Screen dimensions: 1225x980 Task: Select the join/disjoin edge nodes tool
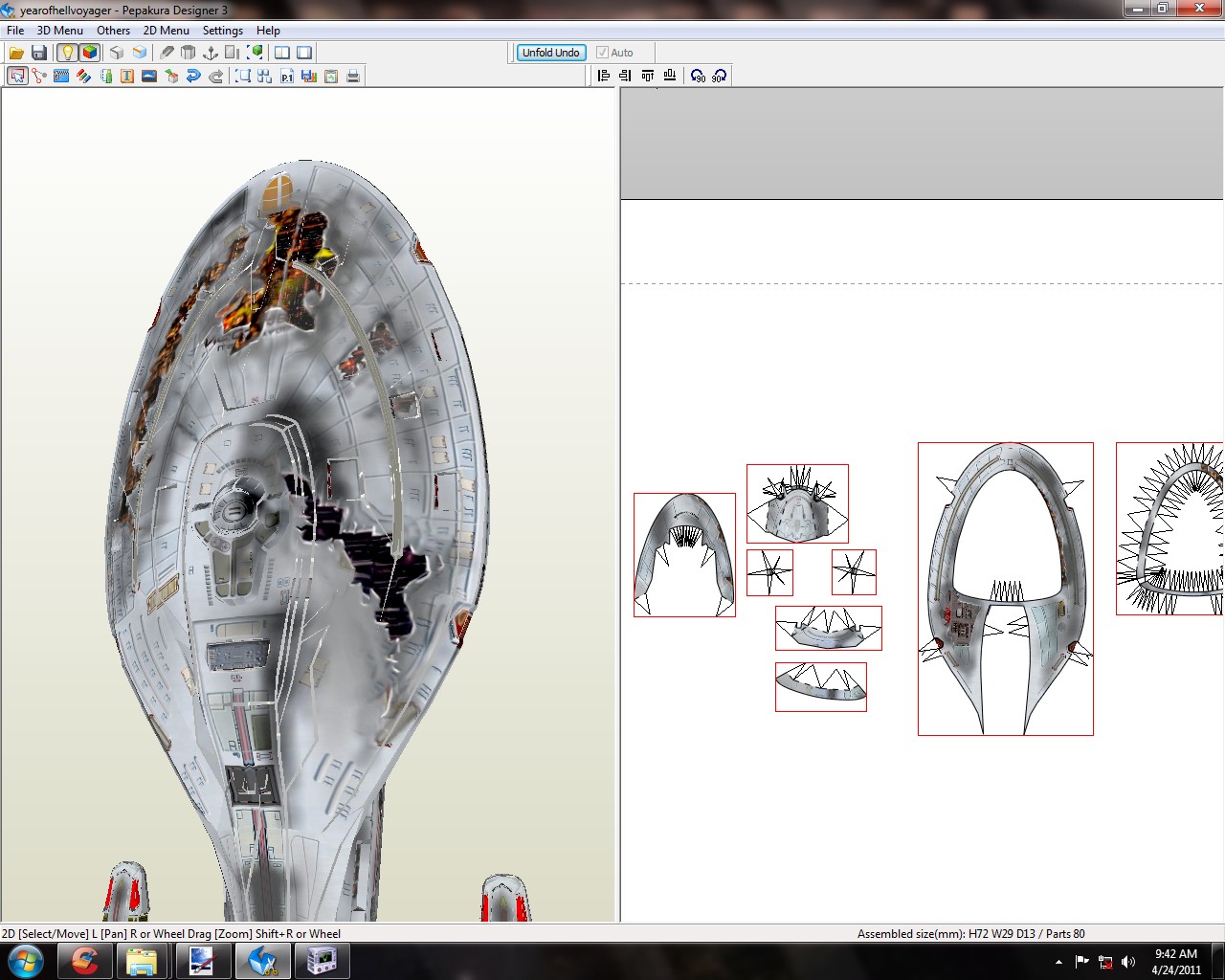pyautogui.click(x=39, y=76)
